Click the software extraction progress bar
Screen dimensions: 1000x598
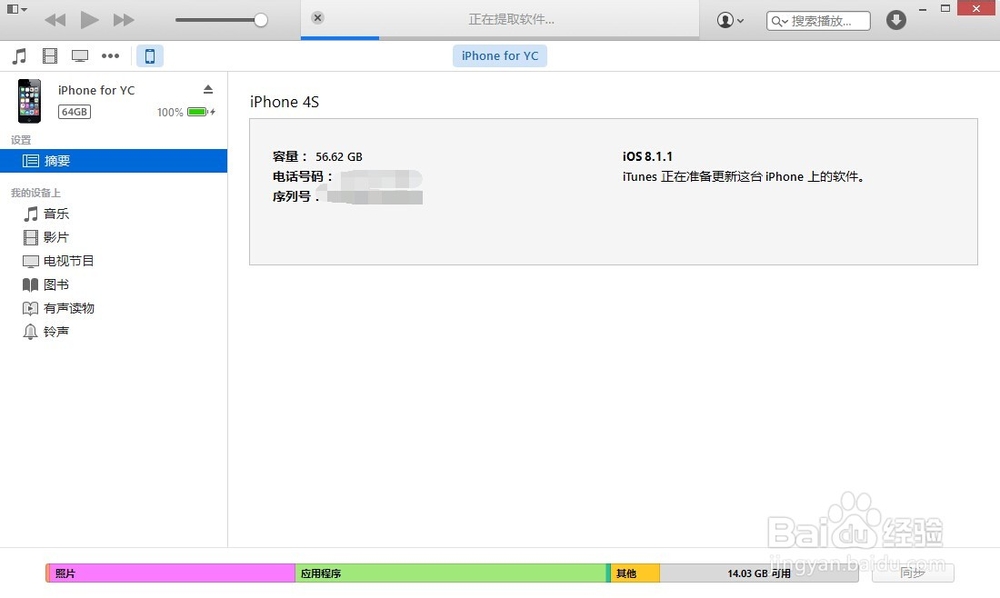tap(500, 38)
